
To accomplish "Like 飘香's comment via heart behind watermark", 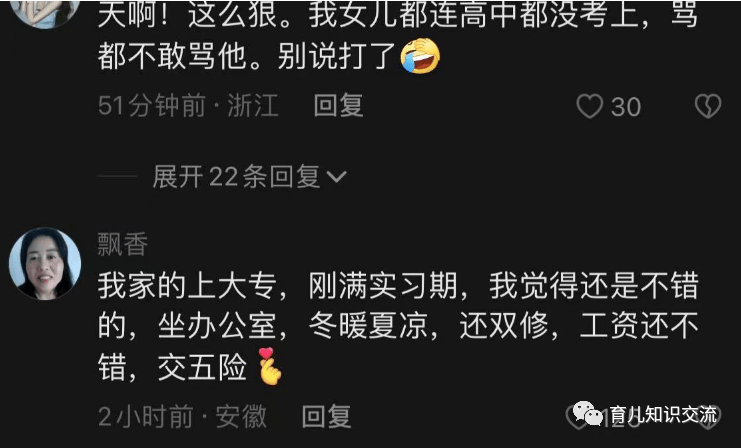I will [x=576, y=418].
